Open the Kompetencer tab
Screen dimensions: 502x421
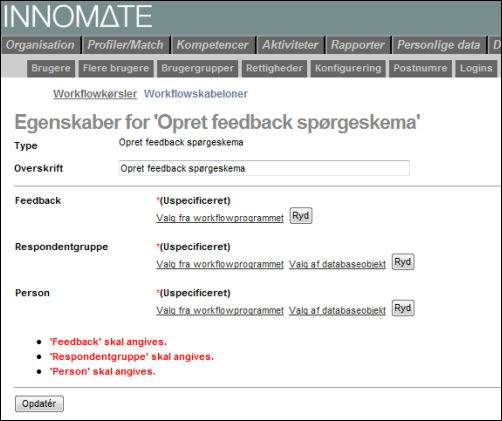(213, 45)
